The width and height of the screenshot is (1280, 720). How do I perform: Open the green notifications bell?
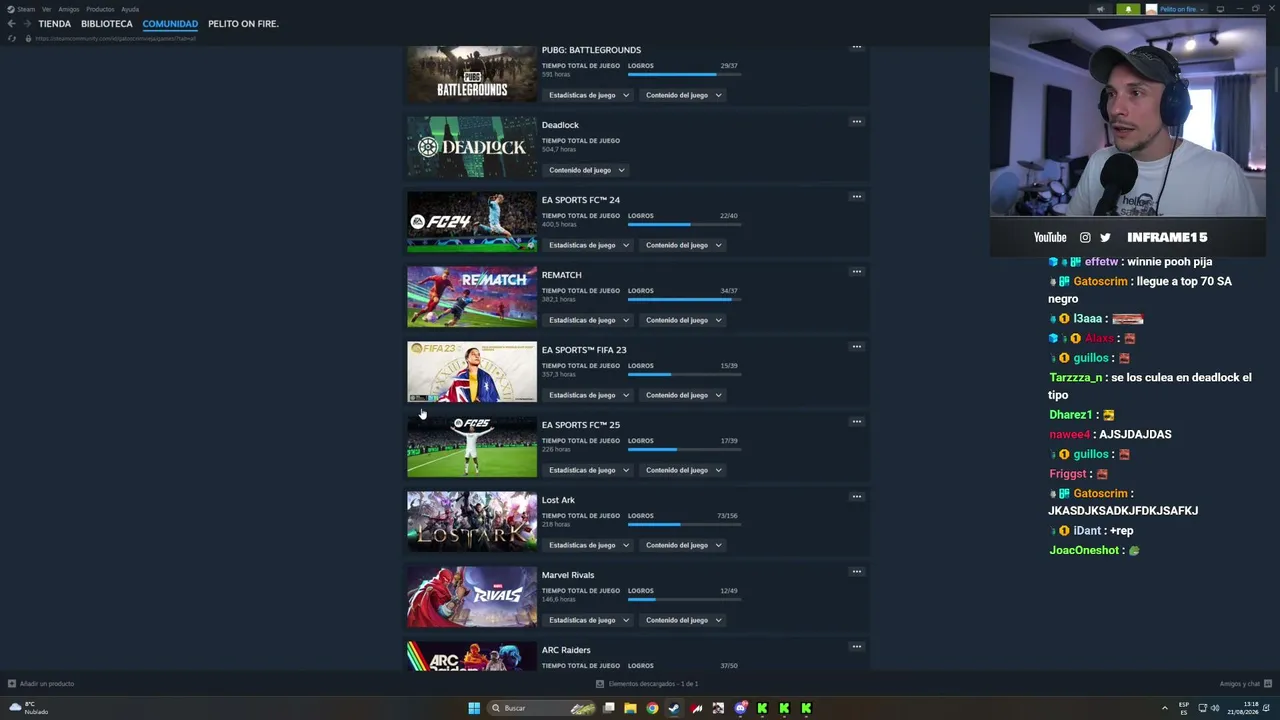pyautogui.click(x=1128, y=9)
